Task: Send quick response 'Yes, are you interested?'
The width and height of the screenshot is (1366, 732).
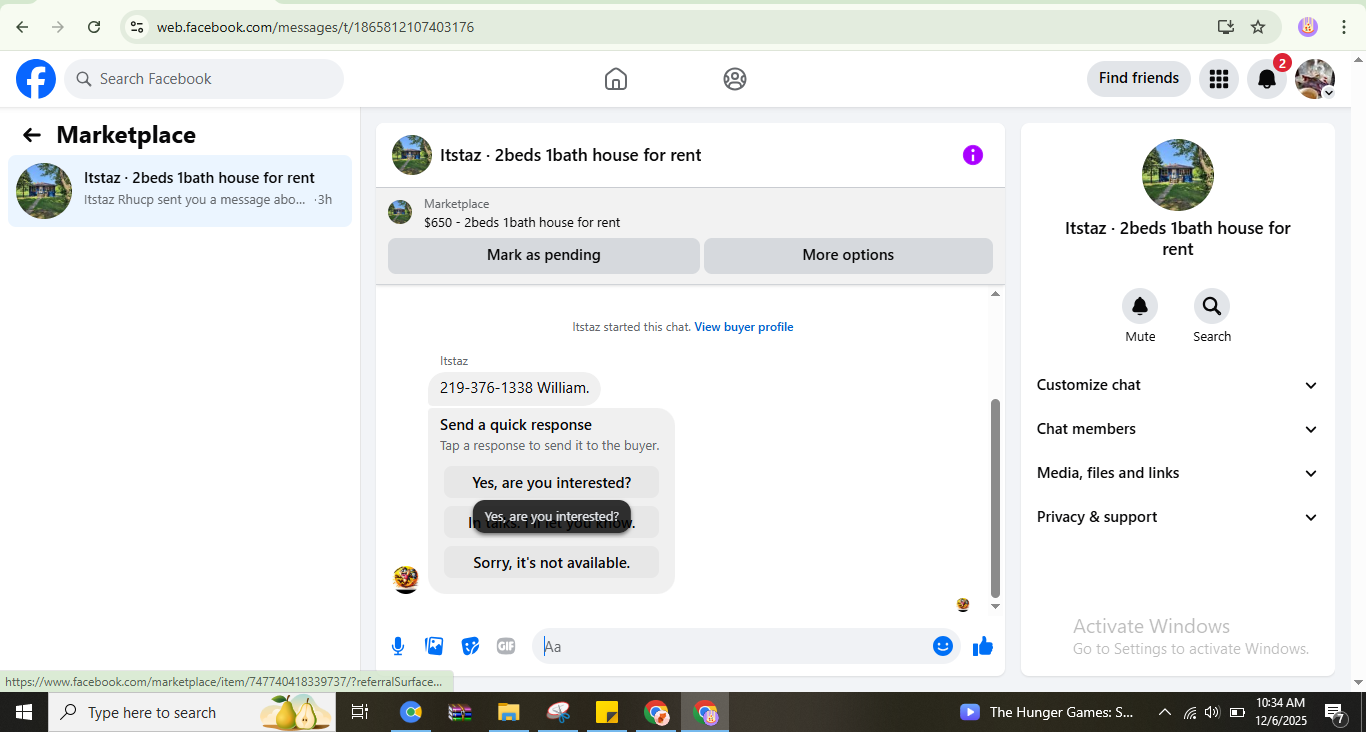Action: point(552,483)
